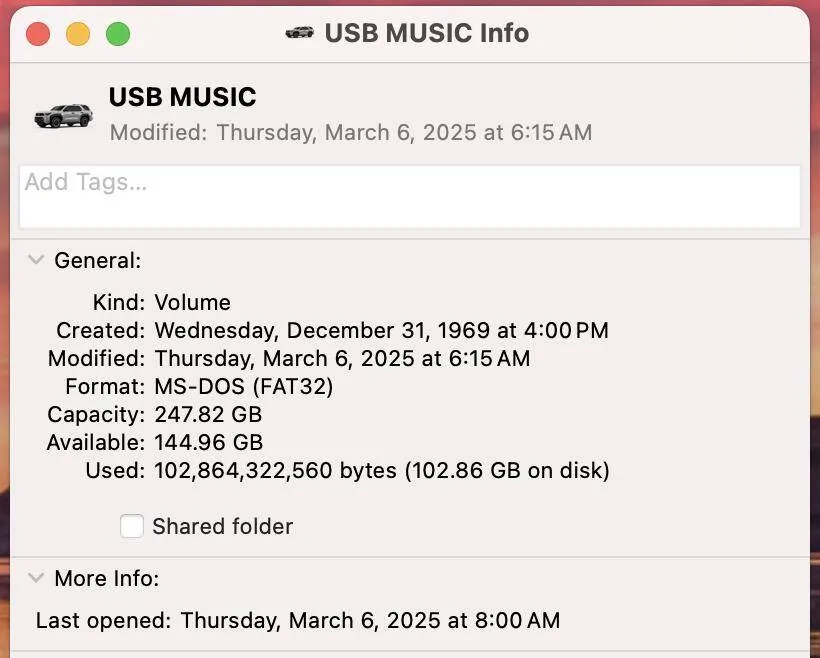The width and height of the screenshot is (820, 658).
Task: Enable the Shared folder checkbox
Action: tap(132, 526)
